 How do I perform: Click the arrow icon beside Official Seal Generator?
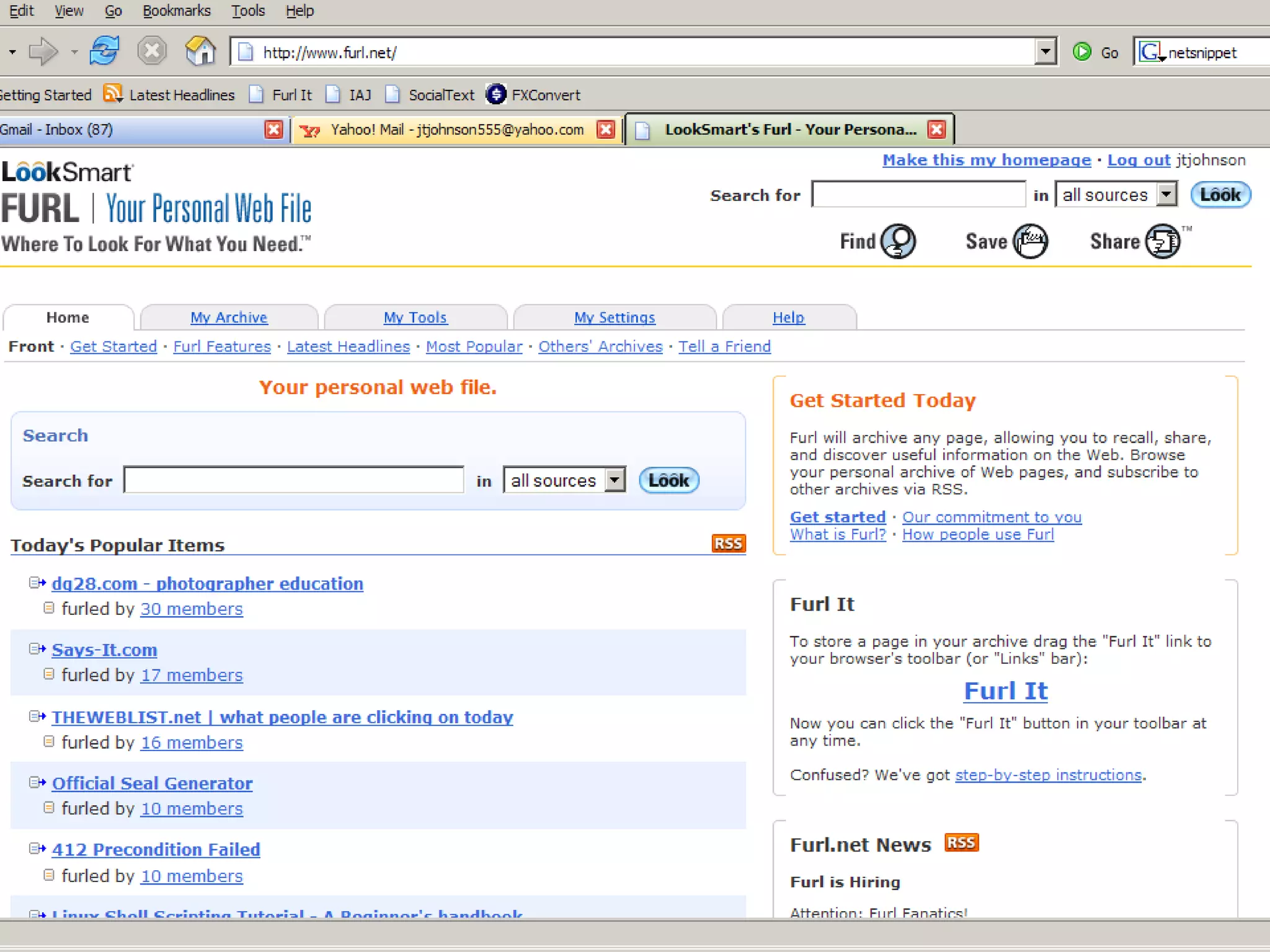click(38, 782)
